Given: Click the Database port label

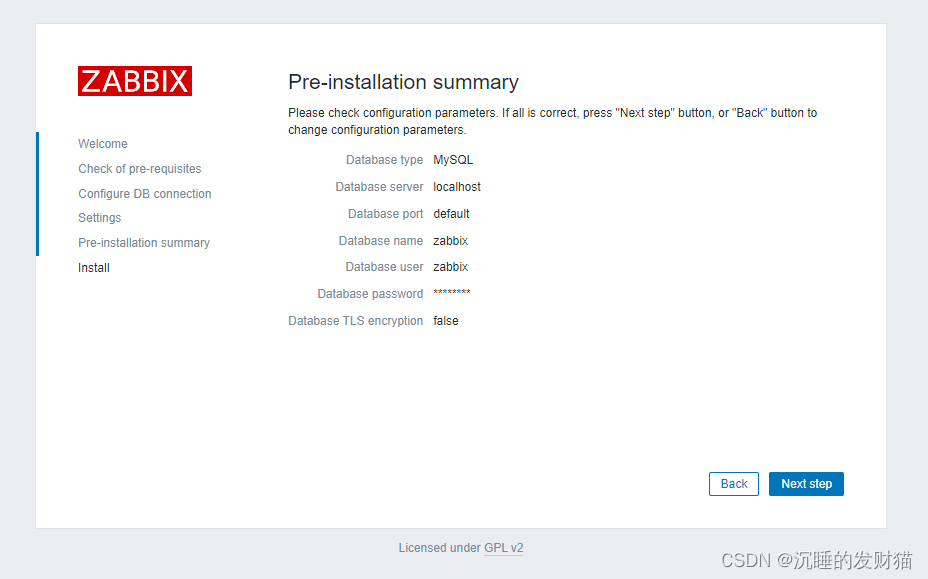Looking at the screenshot, I should 386,214.
